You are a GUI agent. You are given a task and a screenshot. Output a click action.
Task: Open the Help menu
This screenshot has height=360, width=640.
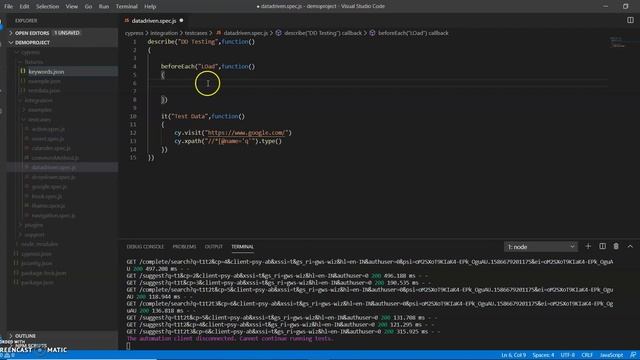click(x=150, y=6)
